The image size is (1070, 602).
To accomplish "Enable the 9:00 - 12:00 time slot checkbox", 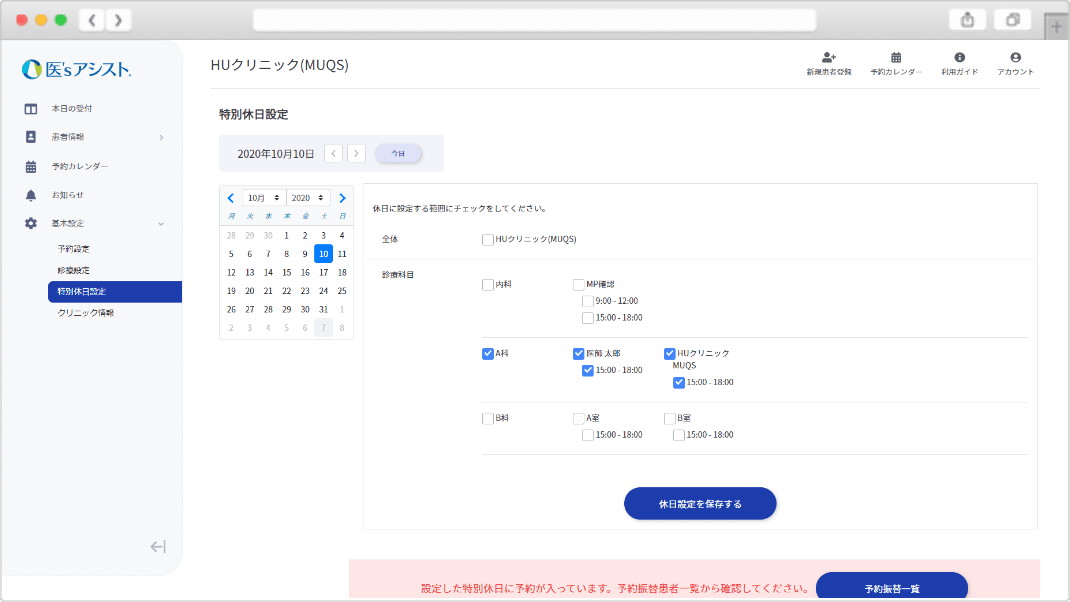I will [588, 301].
